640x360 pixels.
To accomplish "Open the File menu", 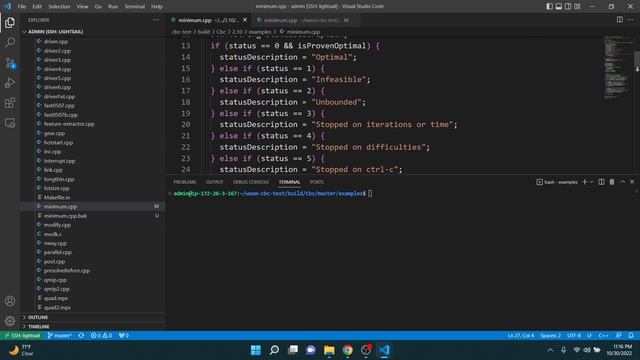I will tap(22, 7).
